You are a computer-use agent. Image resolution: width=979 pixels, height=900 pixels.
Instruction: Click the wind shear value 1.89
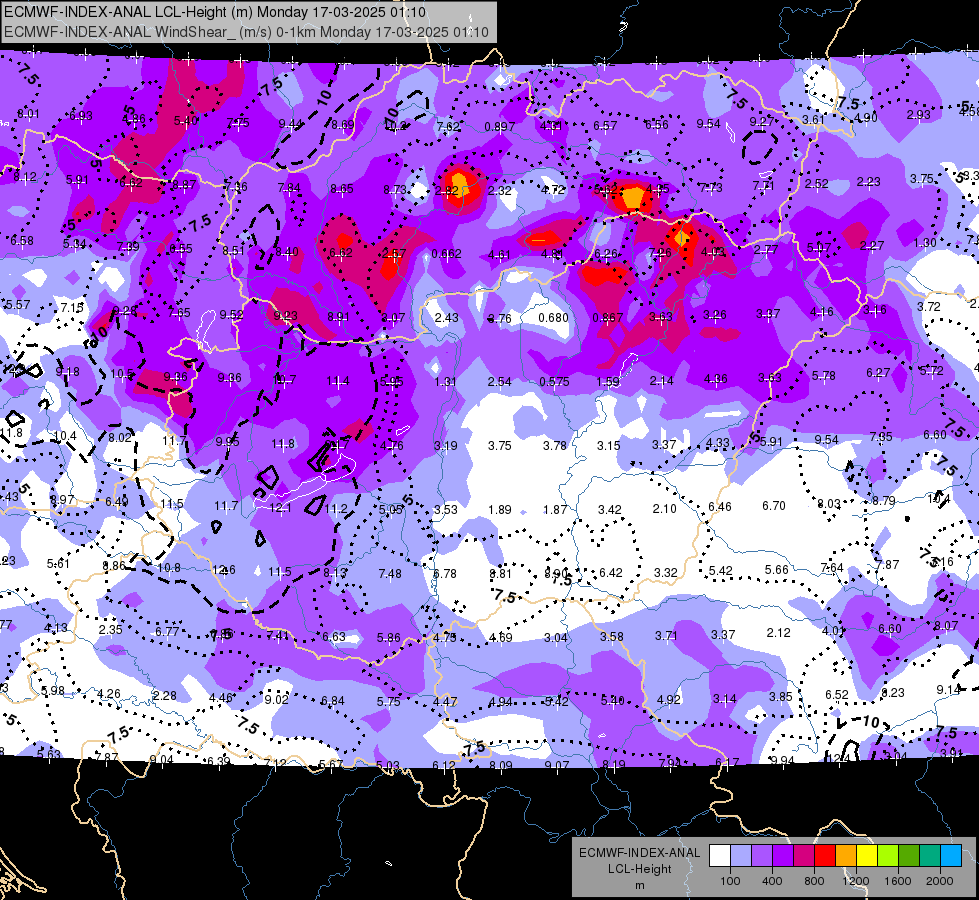[x=499, y=510]
